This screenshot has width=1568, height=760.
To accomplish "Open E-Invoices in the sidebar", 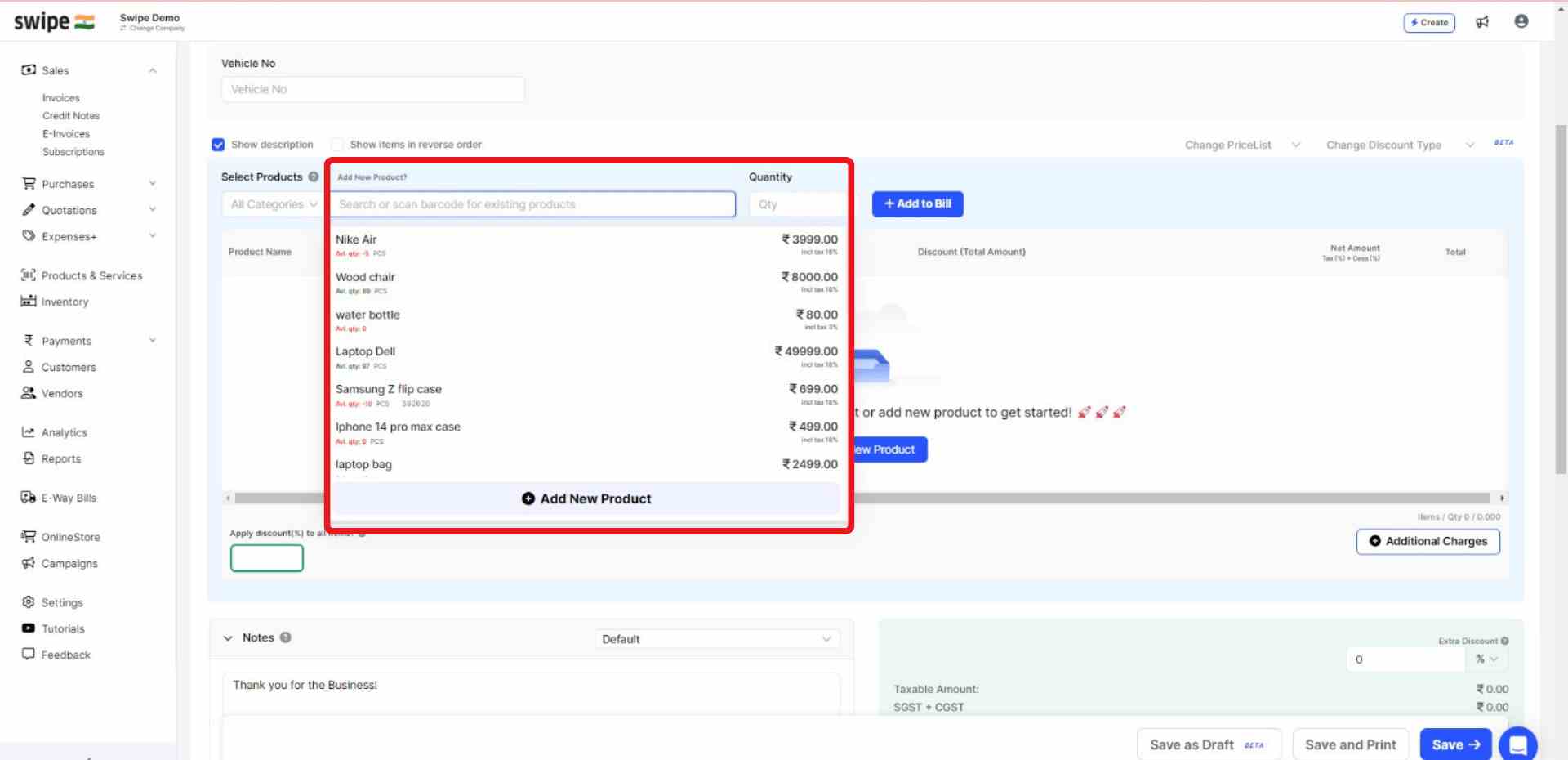I will pos(66,134).
